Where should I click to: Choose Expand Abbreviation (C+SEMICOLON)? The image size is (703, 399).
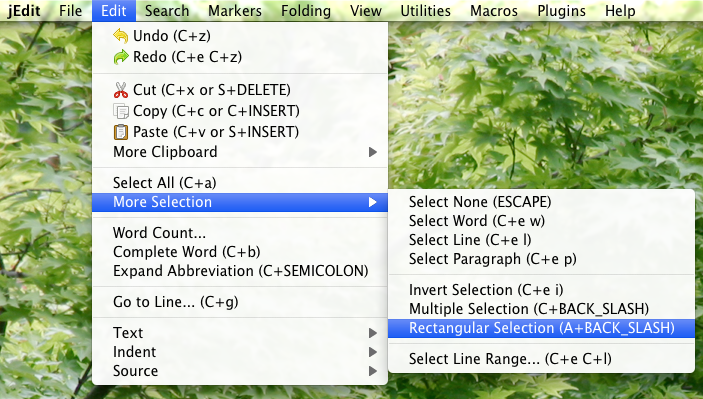(240, 271)
